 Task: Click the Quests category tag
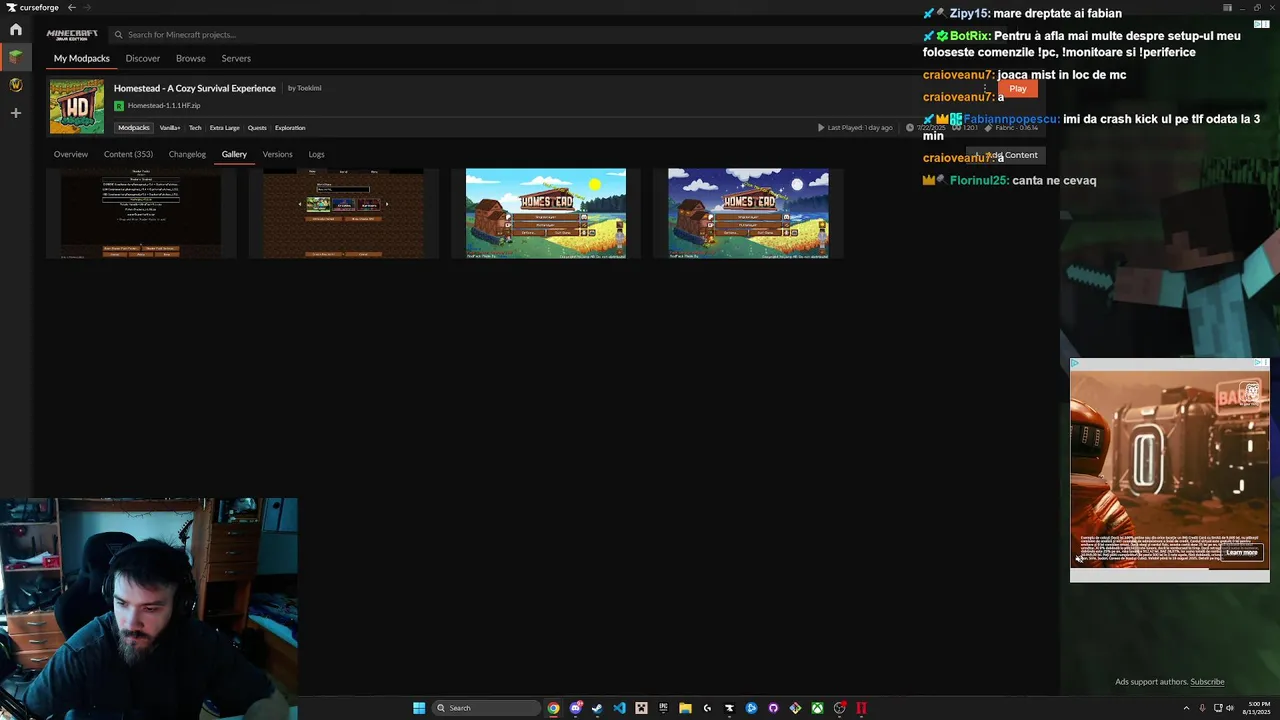(x=257, y=128)
